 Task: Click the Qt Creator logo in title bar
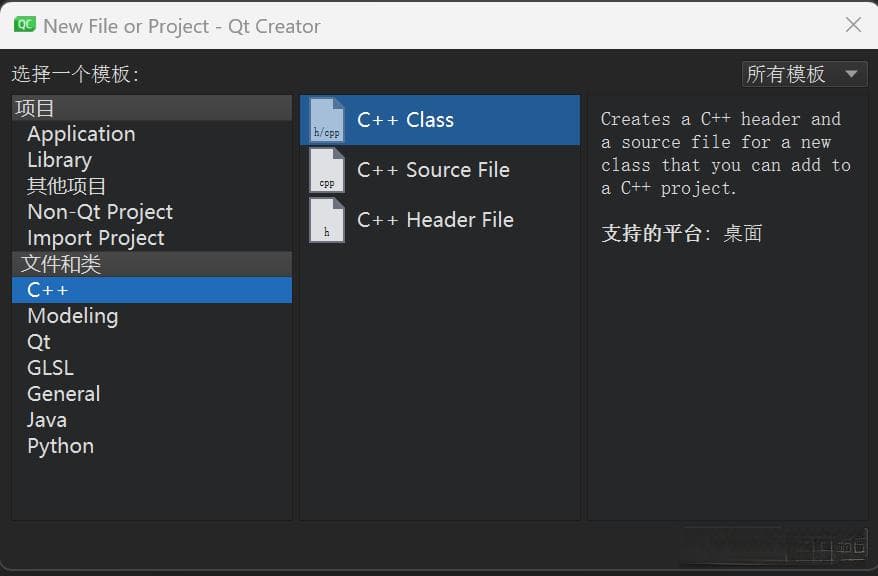coord(25,25)
